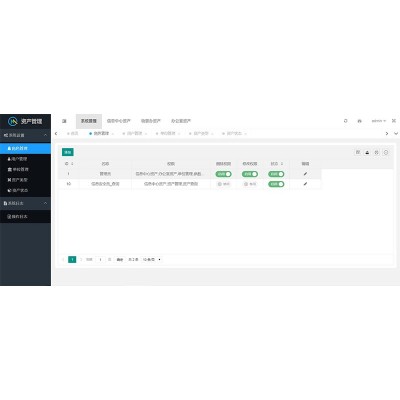Click the circular icon at the end of the table toolbar
Viewport: 400px width, 400px height.
click(386, 152)
